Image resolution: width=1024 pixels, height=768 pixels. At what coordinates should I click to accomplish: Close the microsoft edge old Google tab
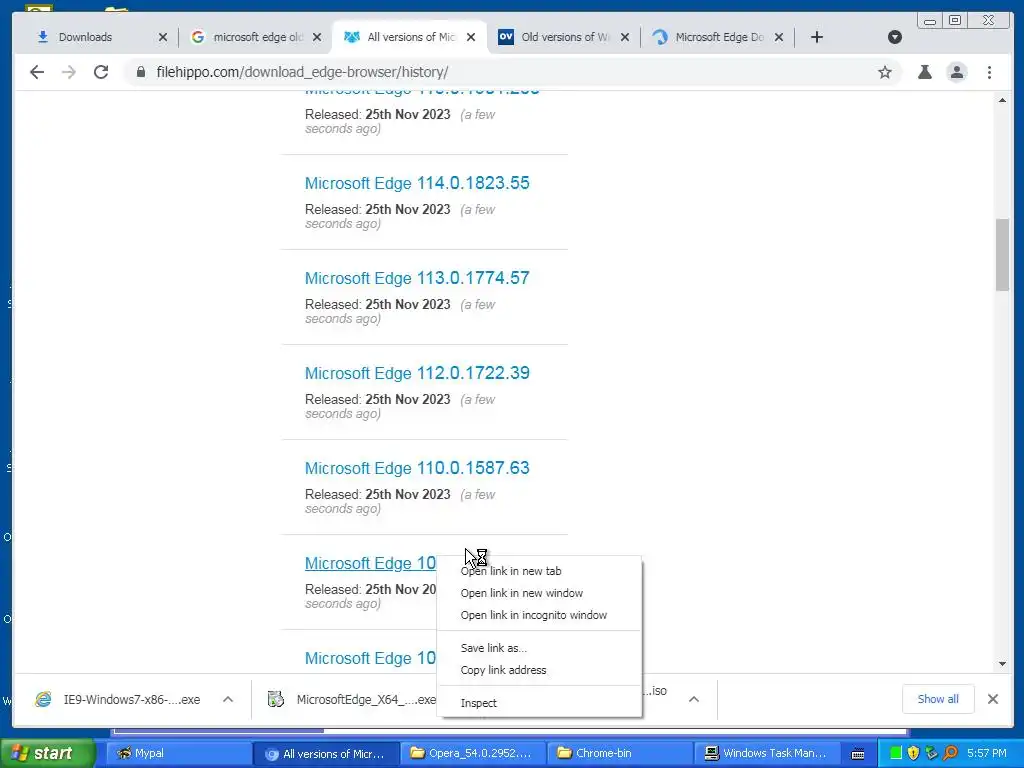coord(317,37)
